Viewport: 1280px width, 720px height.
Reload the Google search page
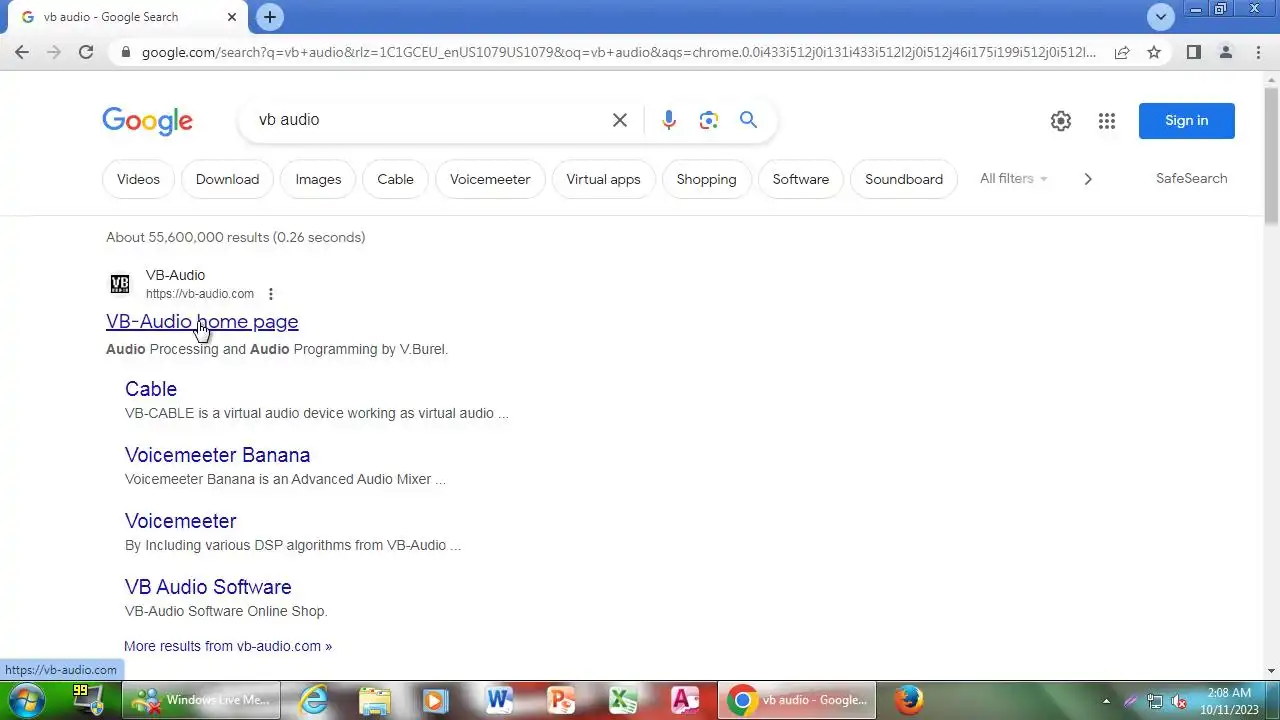pyautogui.click(x=86, y=52)
